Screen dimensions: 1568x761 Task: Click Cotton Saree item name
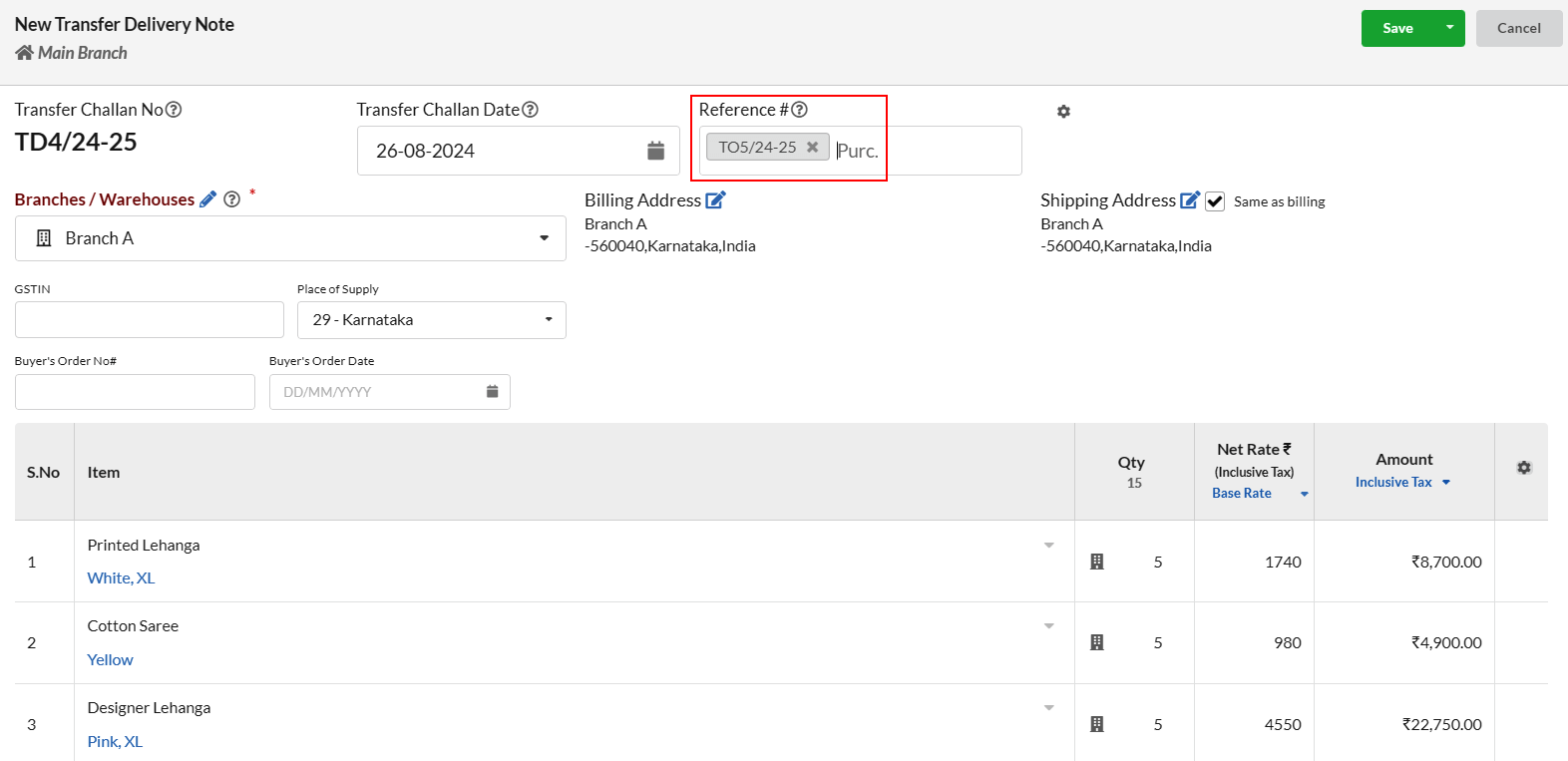point(133,626)
